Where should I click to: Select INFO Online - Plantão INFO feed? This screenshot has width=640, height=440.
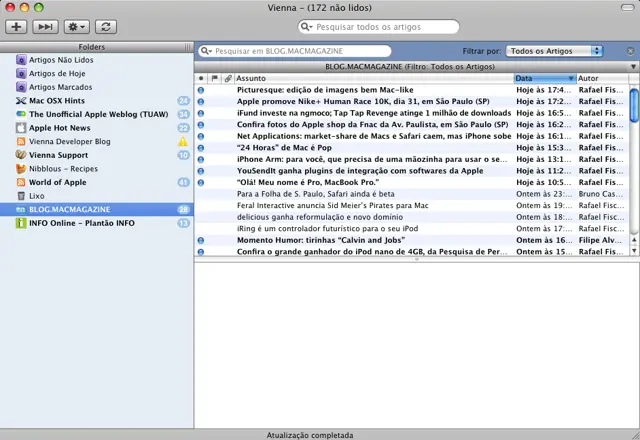(97, 223)
